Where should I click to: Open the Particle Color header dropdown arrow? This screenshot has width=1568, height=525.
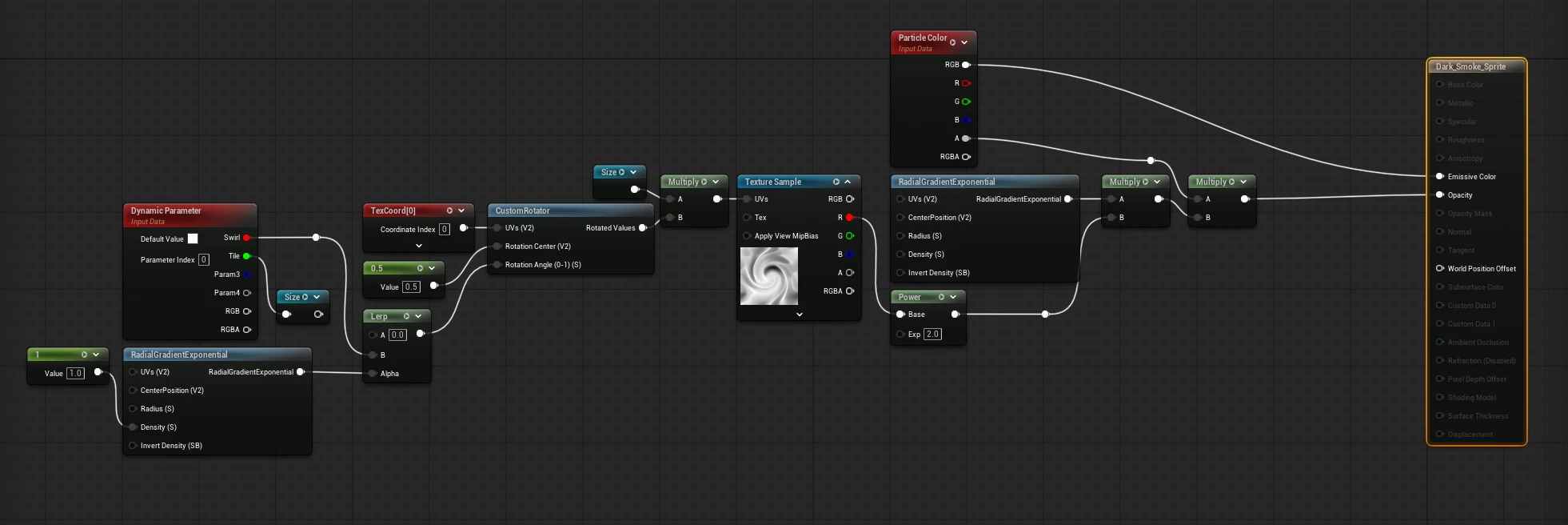(x=964, y=42)
